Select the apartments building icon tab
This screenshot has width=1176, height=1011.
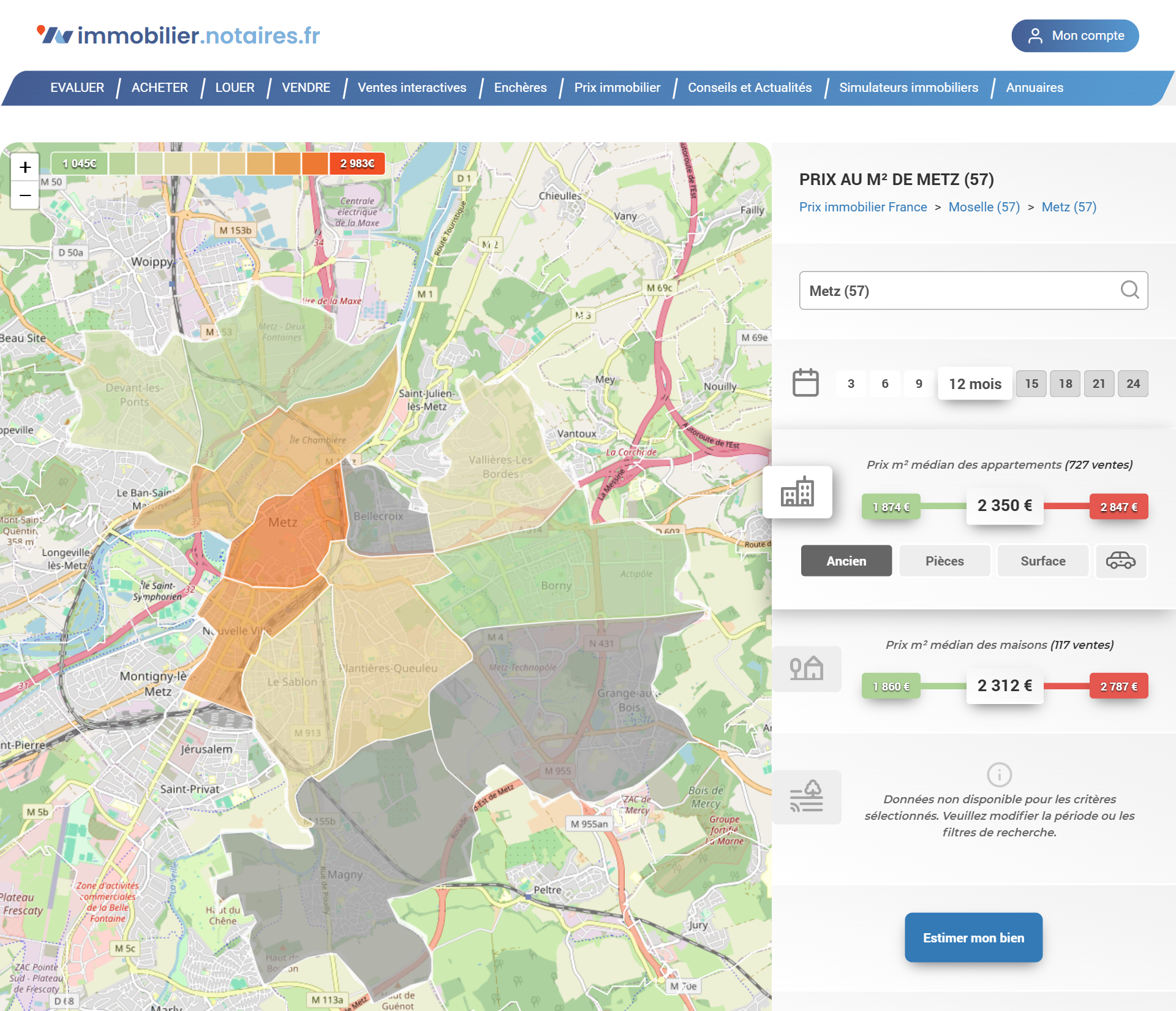[x=797, y=492]
